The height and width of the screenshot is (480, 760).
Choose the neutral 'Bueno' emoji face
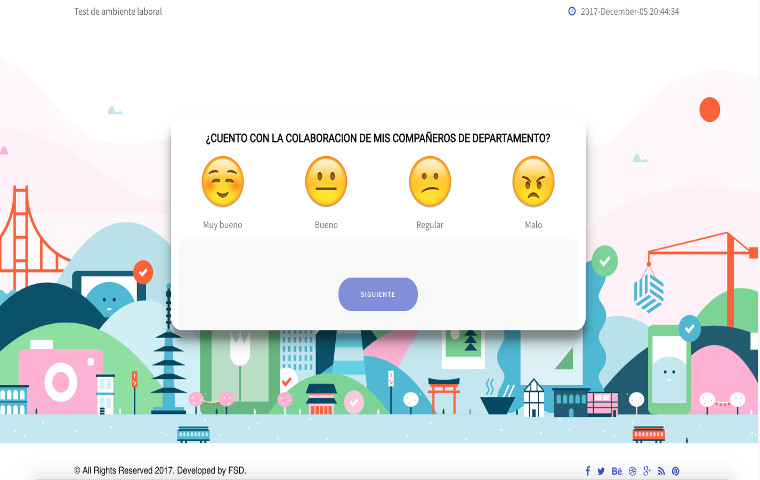(x=326, y=182)
